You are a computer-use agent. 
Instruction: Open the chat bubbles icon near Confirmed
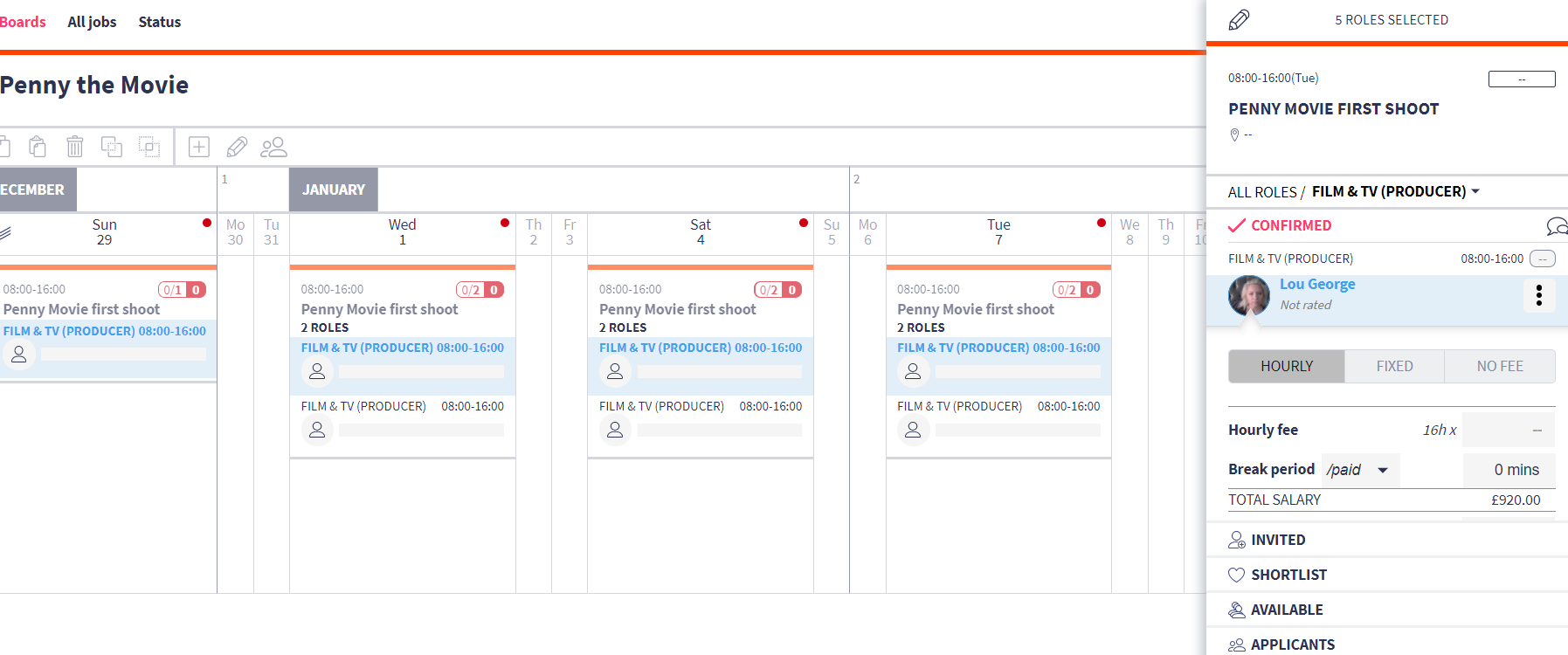pos(1557,227)
